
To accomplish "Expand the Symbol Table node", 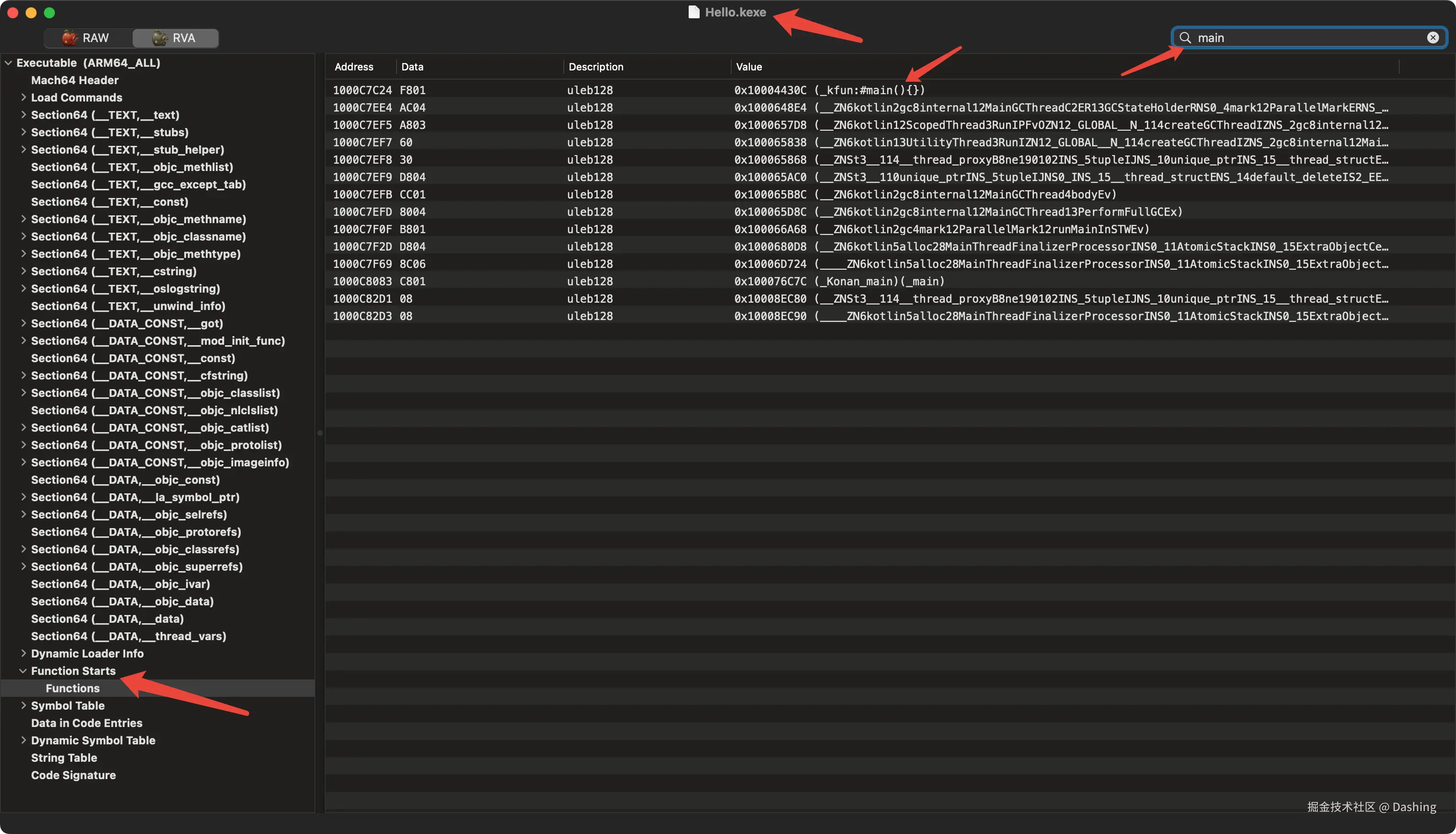I will pyautogui.click(x=23, y=706).
